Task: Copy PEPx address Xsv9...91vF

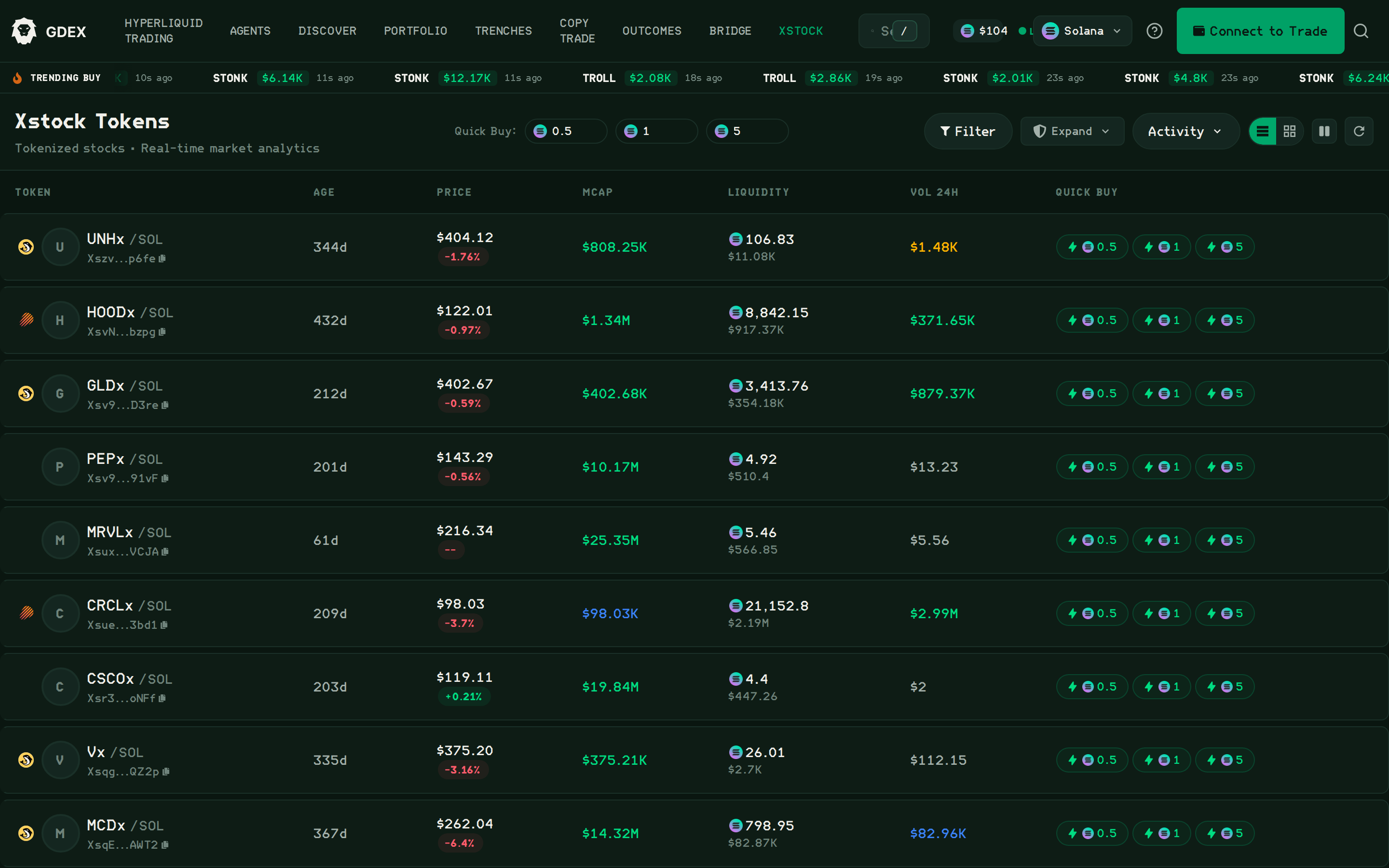Action: tap(165, 479)
